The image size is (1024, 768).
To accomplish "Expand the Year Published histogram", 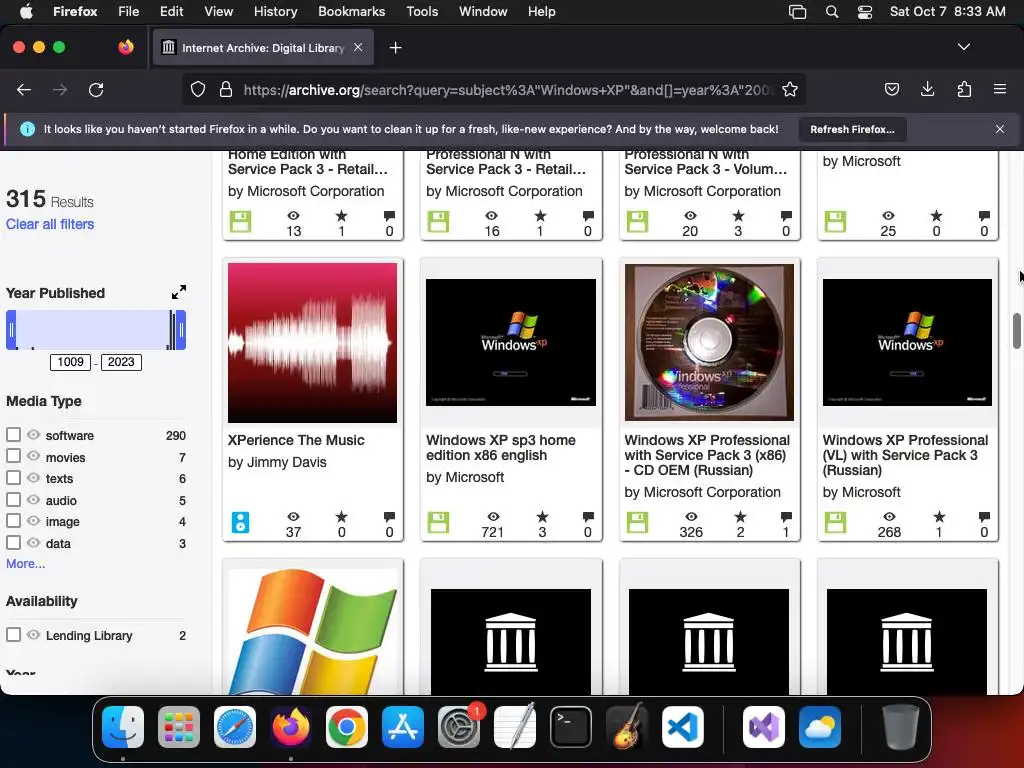I will pos(178,292).
